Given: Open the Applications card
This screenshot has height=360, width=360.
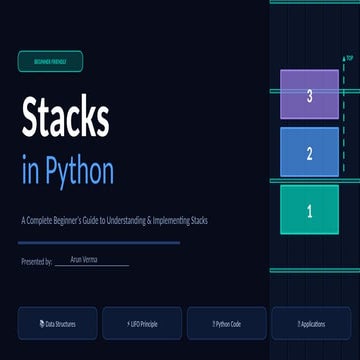Looking at the screenshot, I should click(x=311, y=323).
